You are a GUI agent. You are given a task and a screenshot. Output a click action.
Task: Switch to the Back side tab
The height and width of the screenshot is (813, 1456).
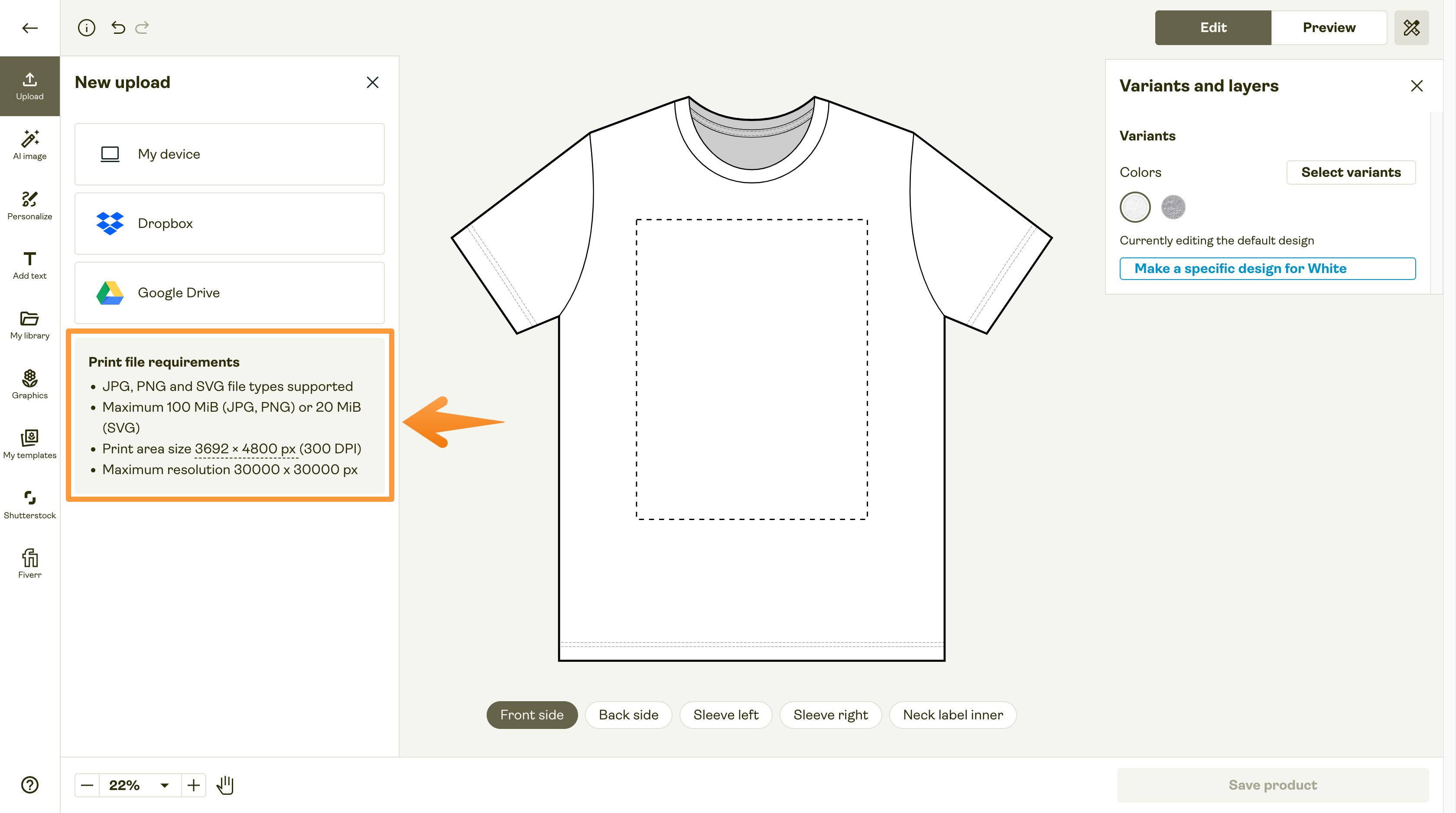(628, 715)
